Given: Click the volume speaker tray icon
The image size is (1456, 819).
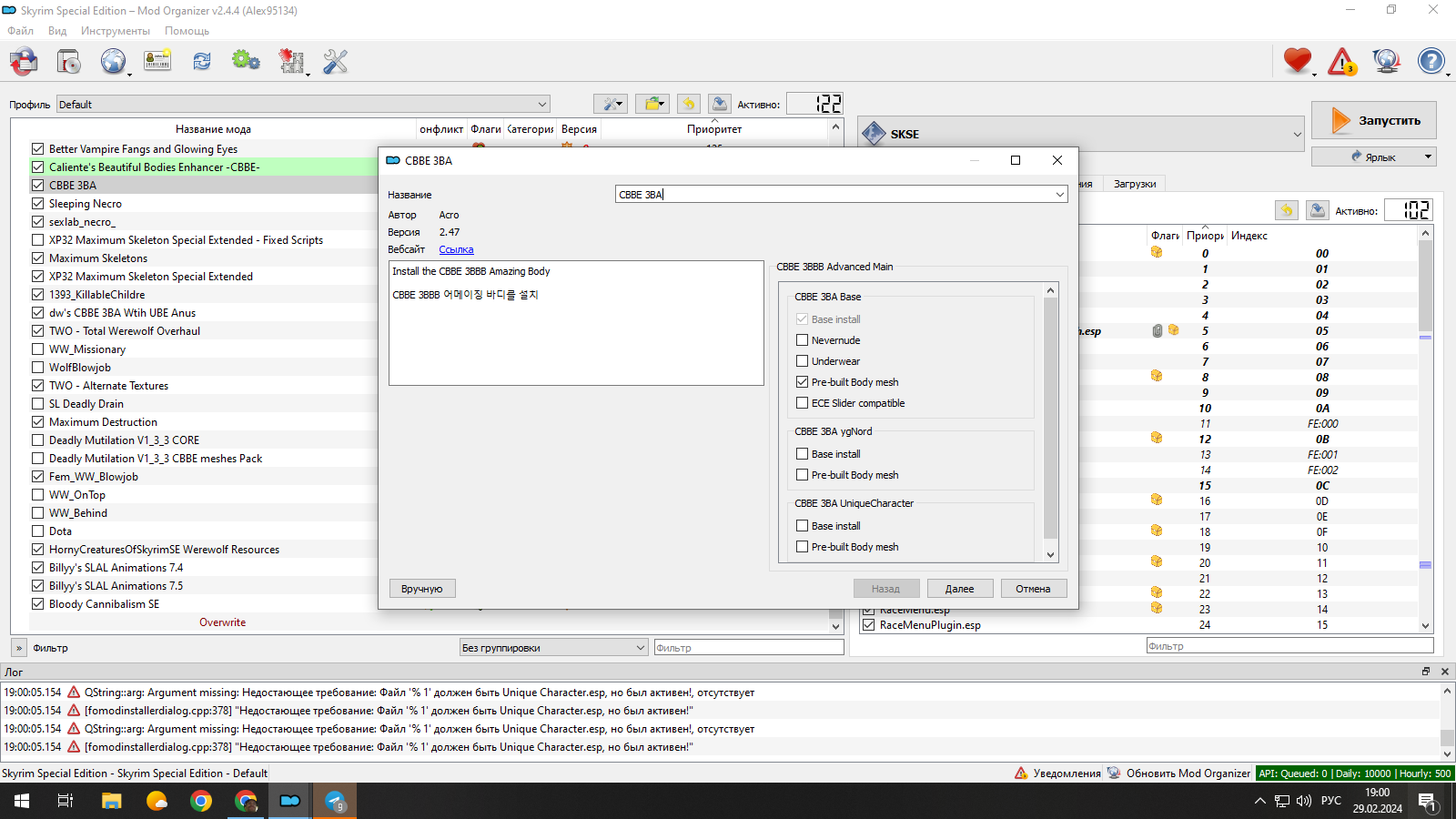Looking at the screenshot, I should tap(1304, 801).
